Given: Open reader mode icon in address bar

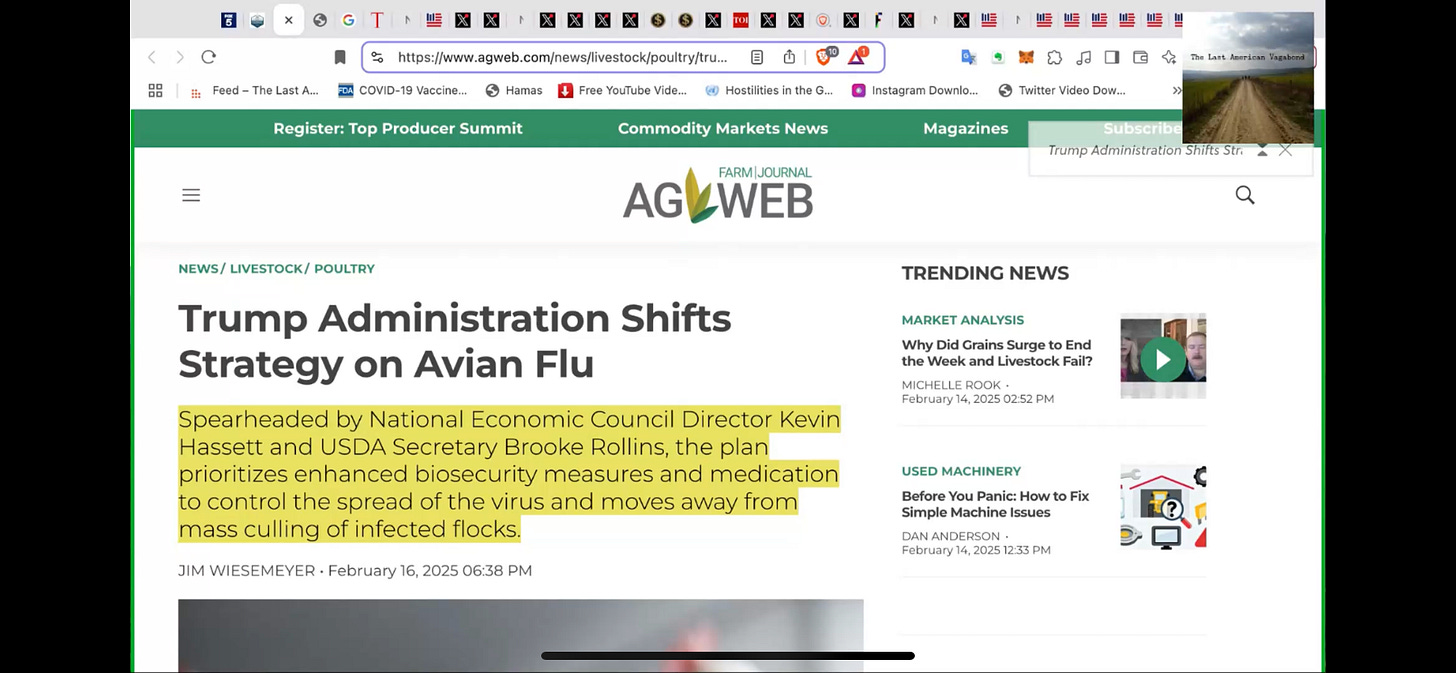Looking at the screenshot, I should click(x=757, y=57).
